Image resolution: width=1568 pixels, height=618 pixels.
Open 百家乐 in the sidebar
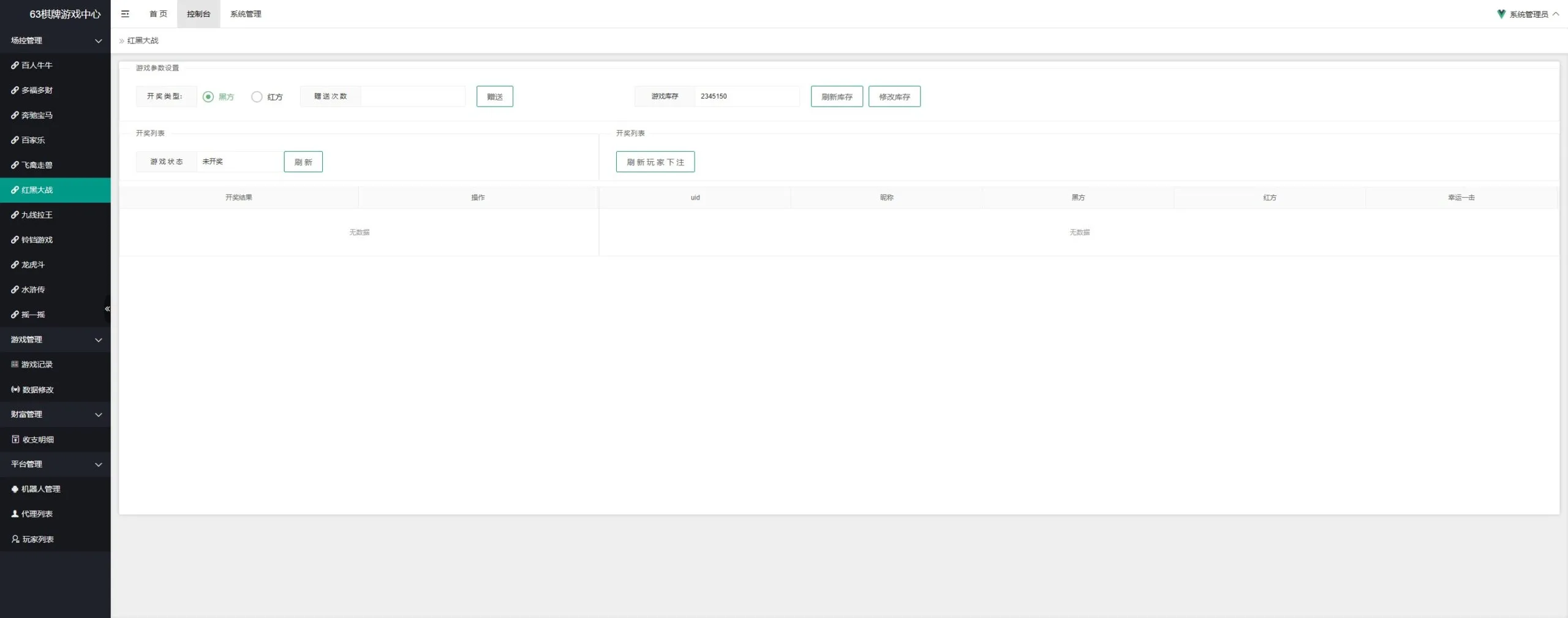[55, 140]
